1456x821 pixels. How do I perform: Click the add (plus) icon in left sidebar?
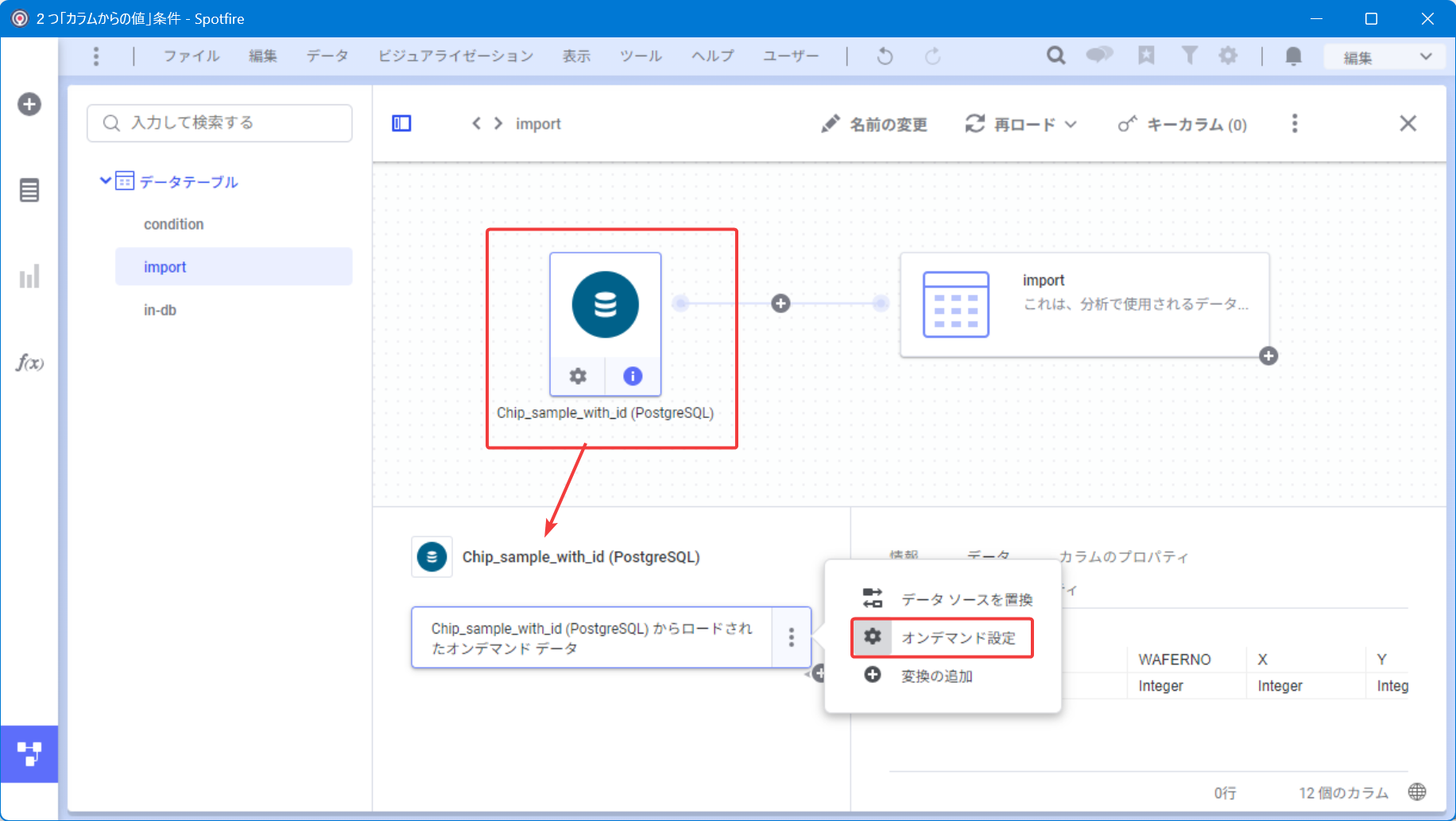tap(29, 104)
